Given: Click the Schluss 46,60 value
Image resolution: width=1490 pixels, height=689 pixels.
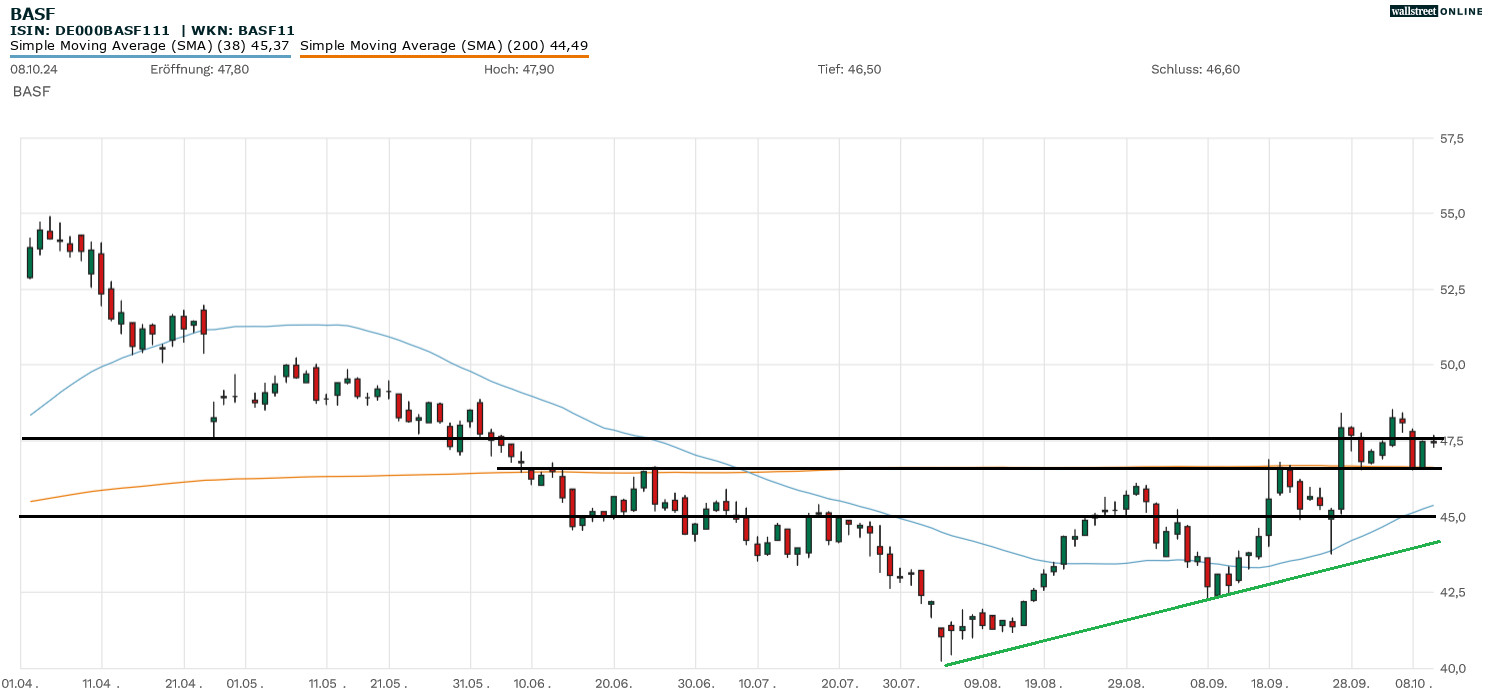Looking at the screenshot, I should (x=1195, y=69).
